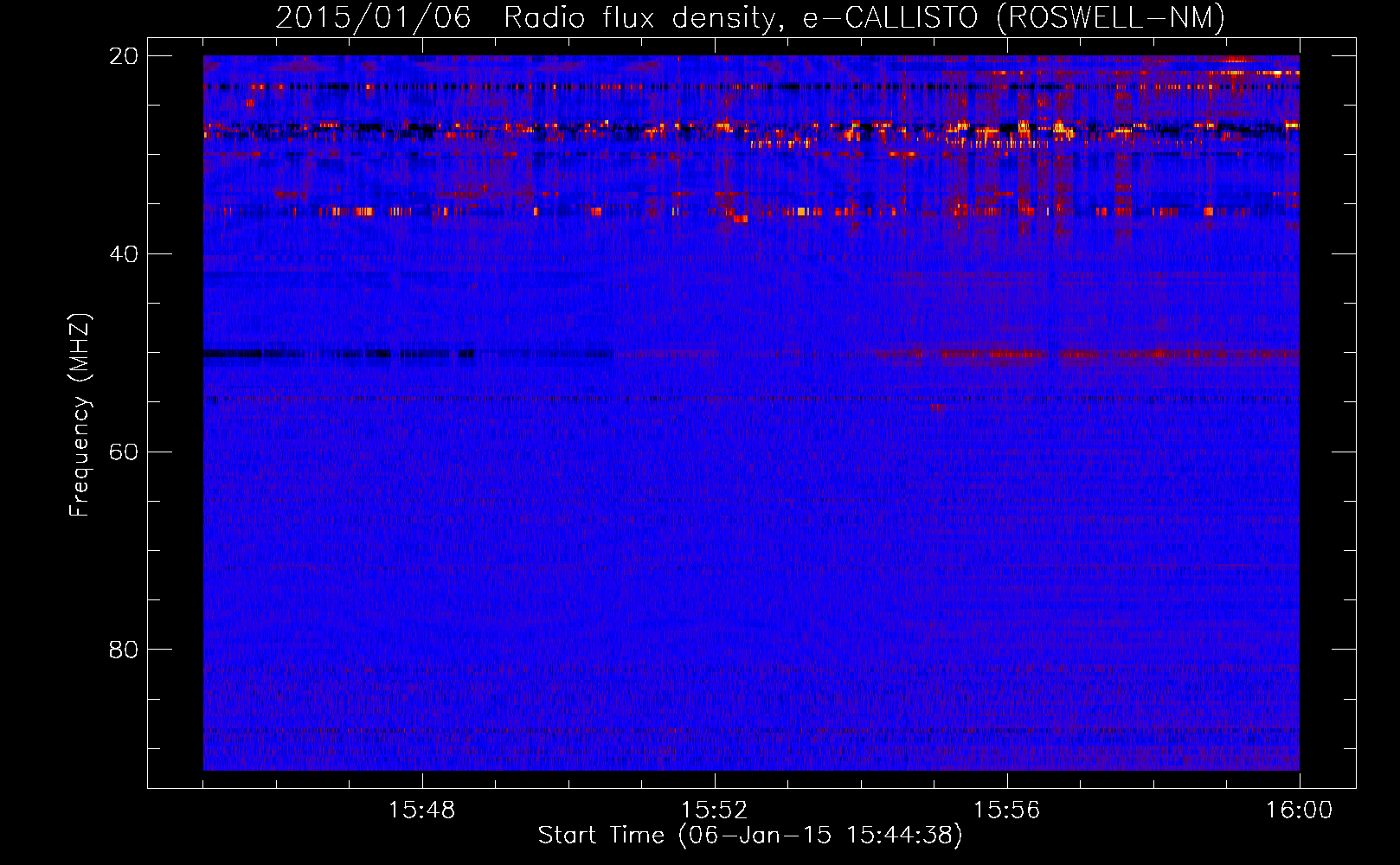Click the 'Start Time (06-Jan-15 15:44:38)' axis label
Viewport: 1400px width, 865px height.
point(750,836)
